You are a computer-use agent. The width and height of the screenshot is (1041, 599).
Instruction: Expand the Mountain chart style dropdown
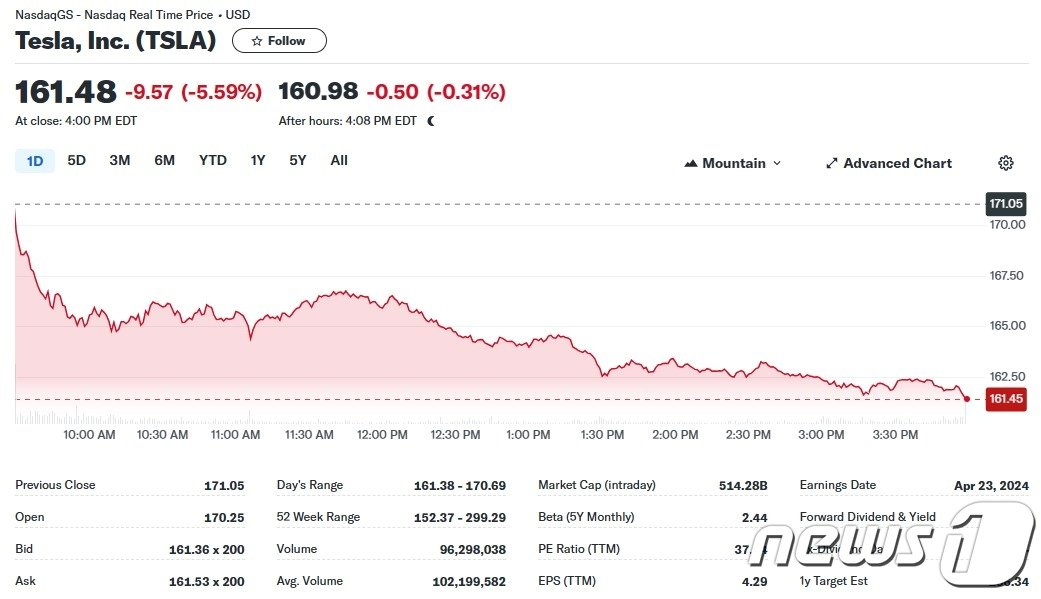coord(777,163)
